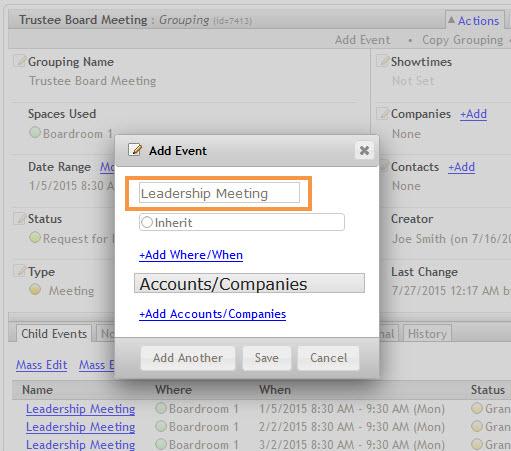Click the Leadership Meeting name input field
Screen dimensions: 511x451
point(219,193)
